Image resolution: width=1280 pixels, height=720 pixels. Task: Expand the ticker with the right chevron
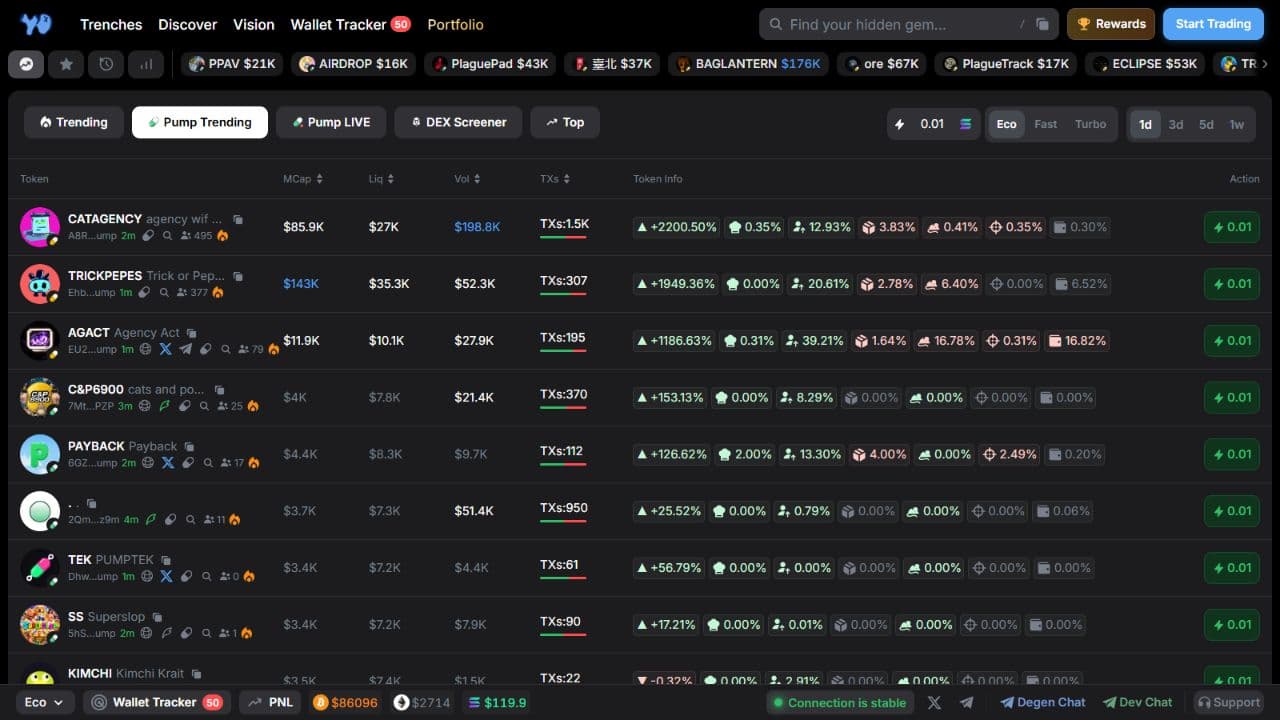click(x=1264, y=64)
